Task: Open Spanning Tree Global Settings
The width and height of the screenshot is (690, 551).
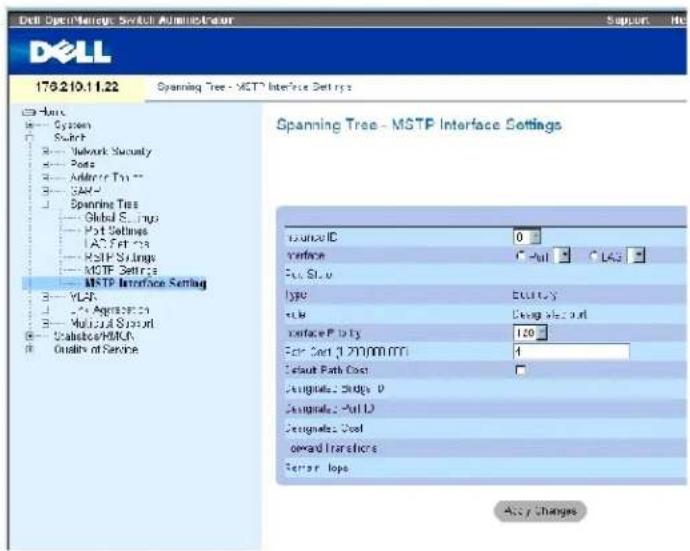Action: coord(121,217)
